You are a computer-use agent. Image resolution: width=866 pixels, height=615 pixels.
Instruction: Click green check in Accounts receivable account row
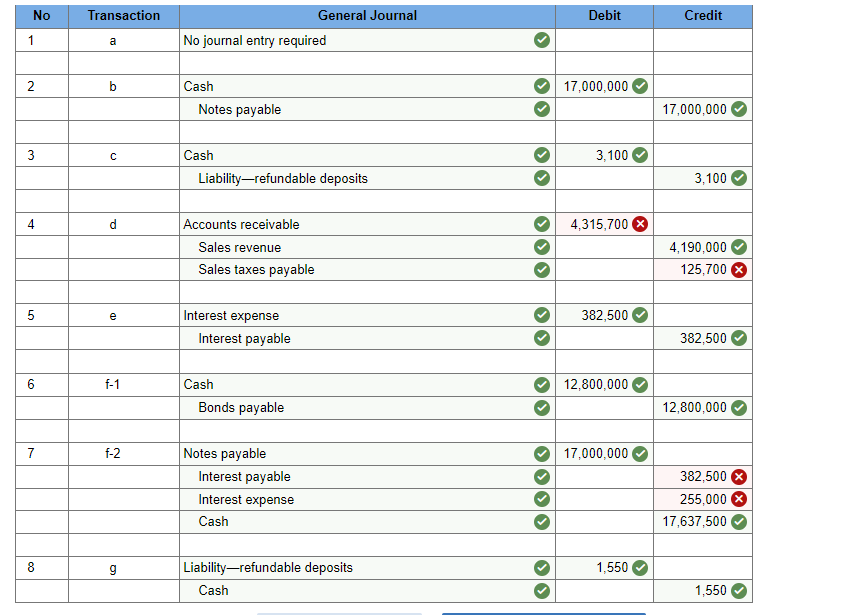pyautogui.click(x=542, y=224)
